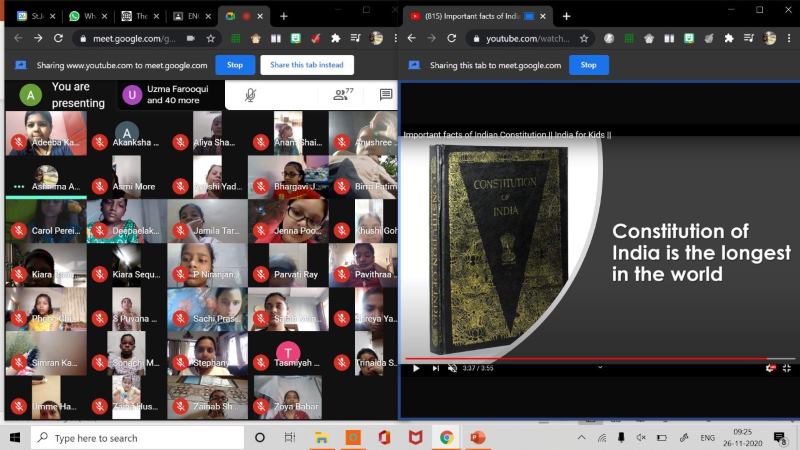Select Carol Perei... participant tile
The height and width of the screenshot is (450, 800).
point(46,221)
